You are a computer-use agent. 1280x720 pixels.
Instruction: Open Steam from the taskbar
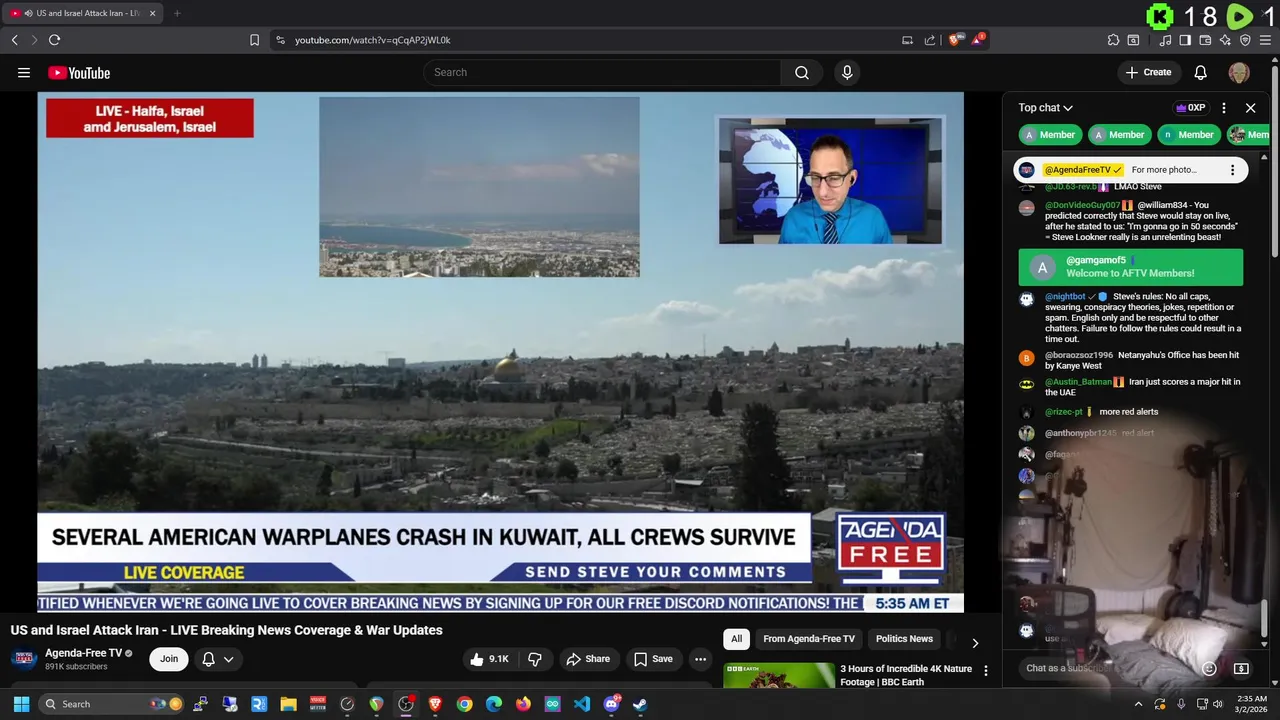click(x=640, y=704)
